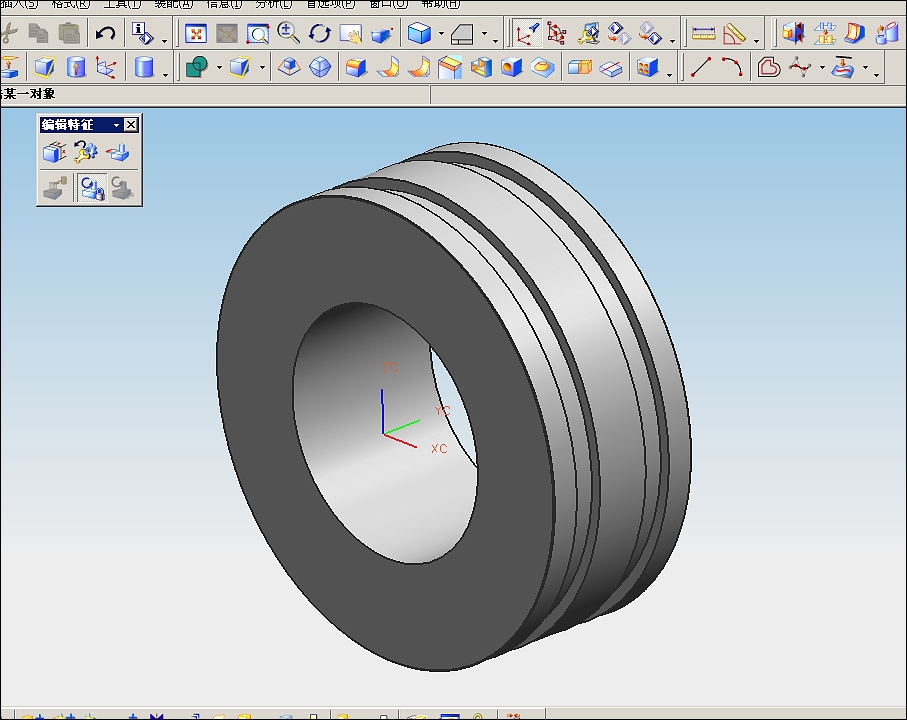Click the ZC axis label in viewport
The width and height of the screenshot is (907, 720).
pos(390,367)
